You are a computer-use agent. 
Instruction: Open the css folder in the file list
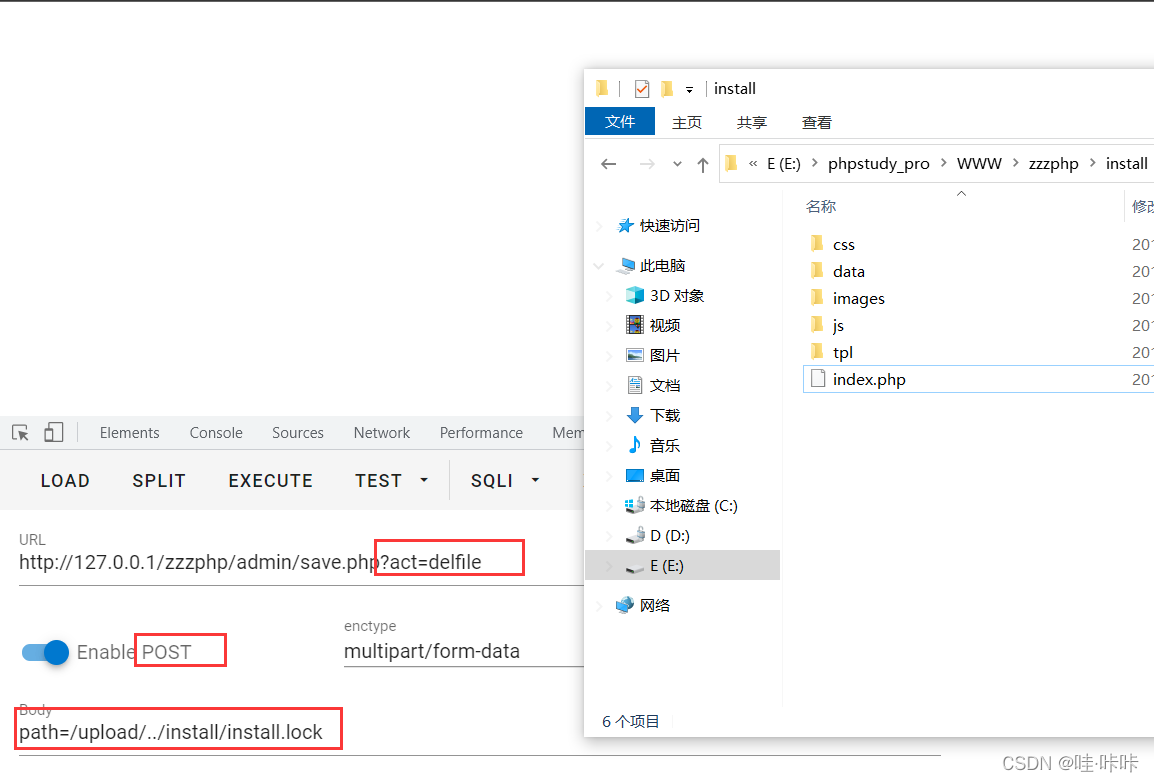coord(844,243)
